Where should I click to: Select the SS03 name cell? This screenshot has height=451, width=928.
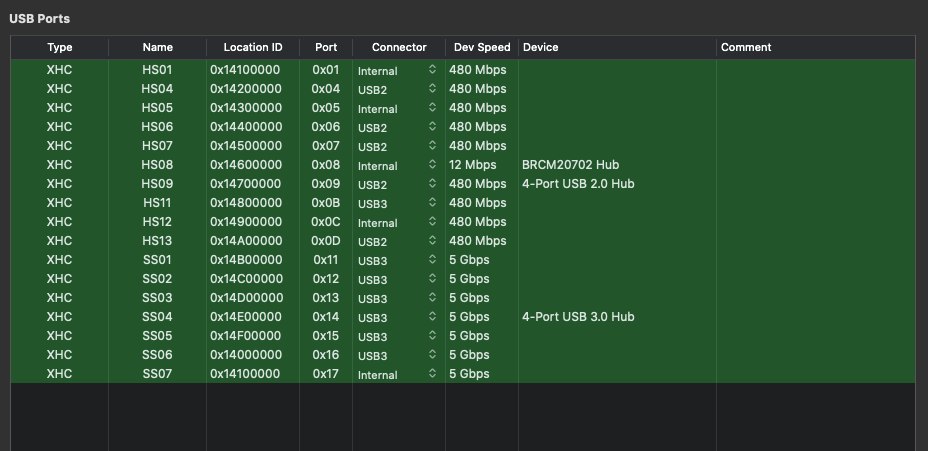[157, 297]
